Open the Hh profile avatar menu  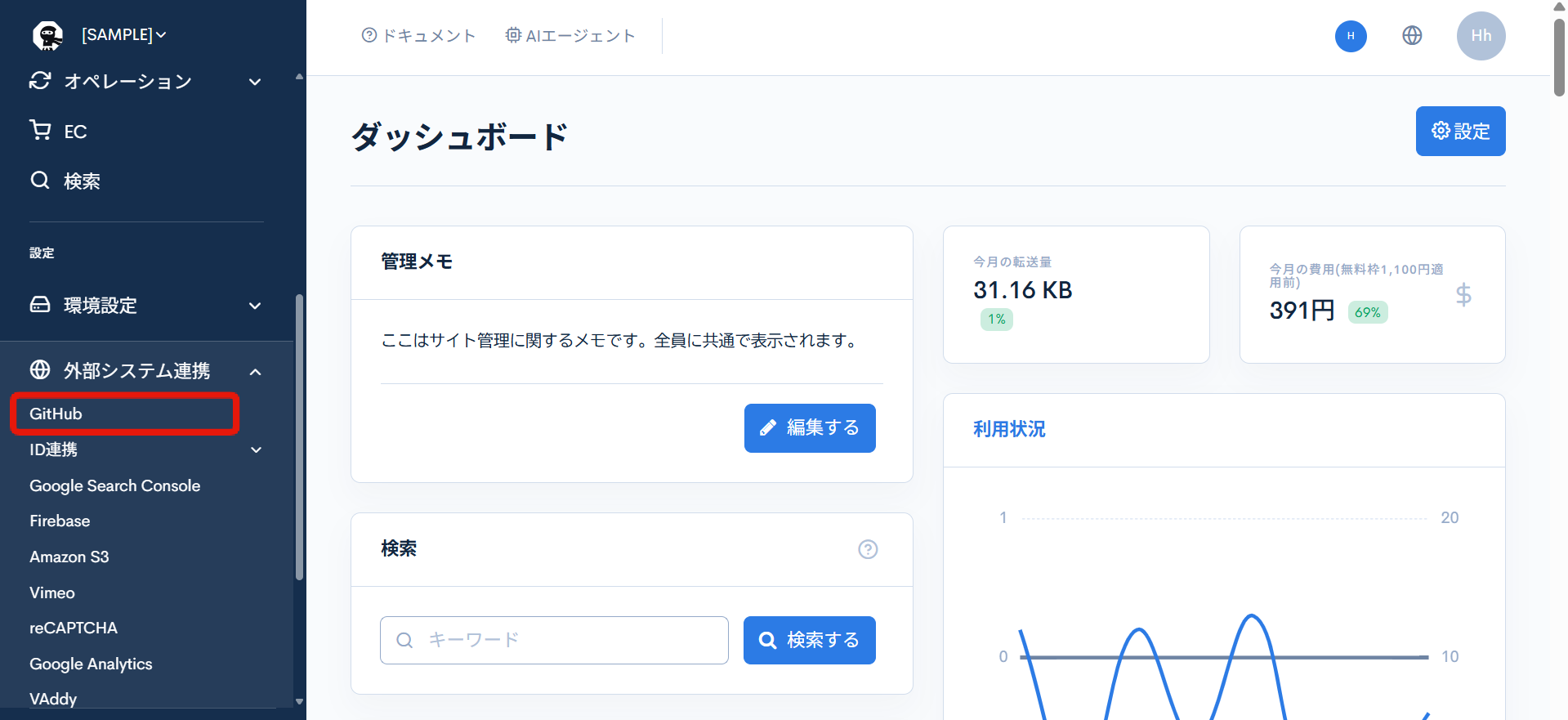point(1481,36)
